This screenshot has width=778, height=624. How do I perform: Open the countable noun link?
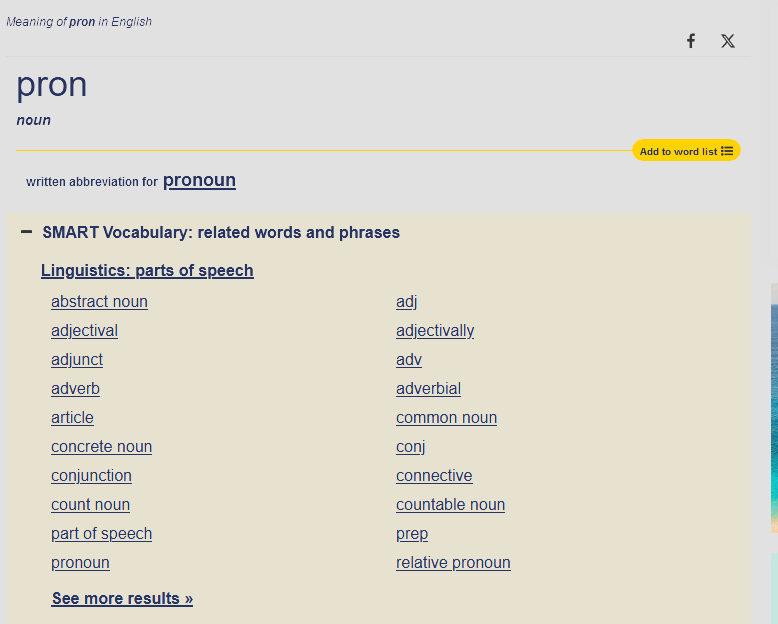[x=450, y=505]
